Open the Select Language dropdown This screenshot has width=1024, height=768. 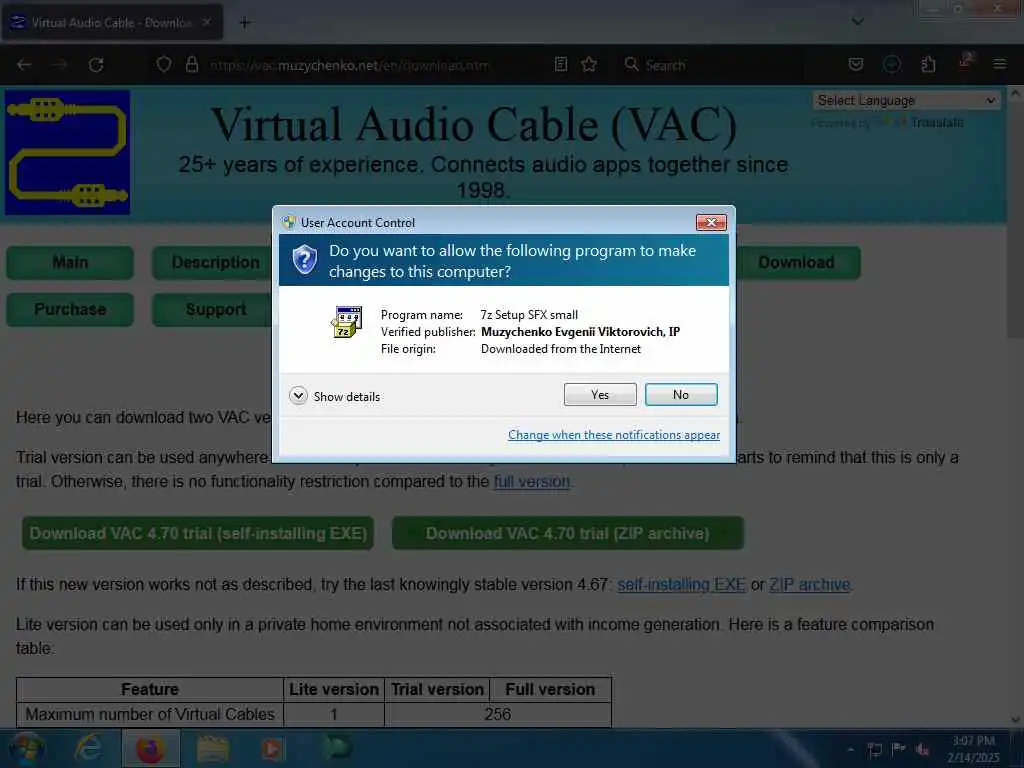click(x=906, y=101)
